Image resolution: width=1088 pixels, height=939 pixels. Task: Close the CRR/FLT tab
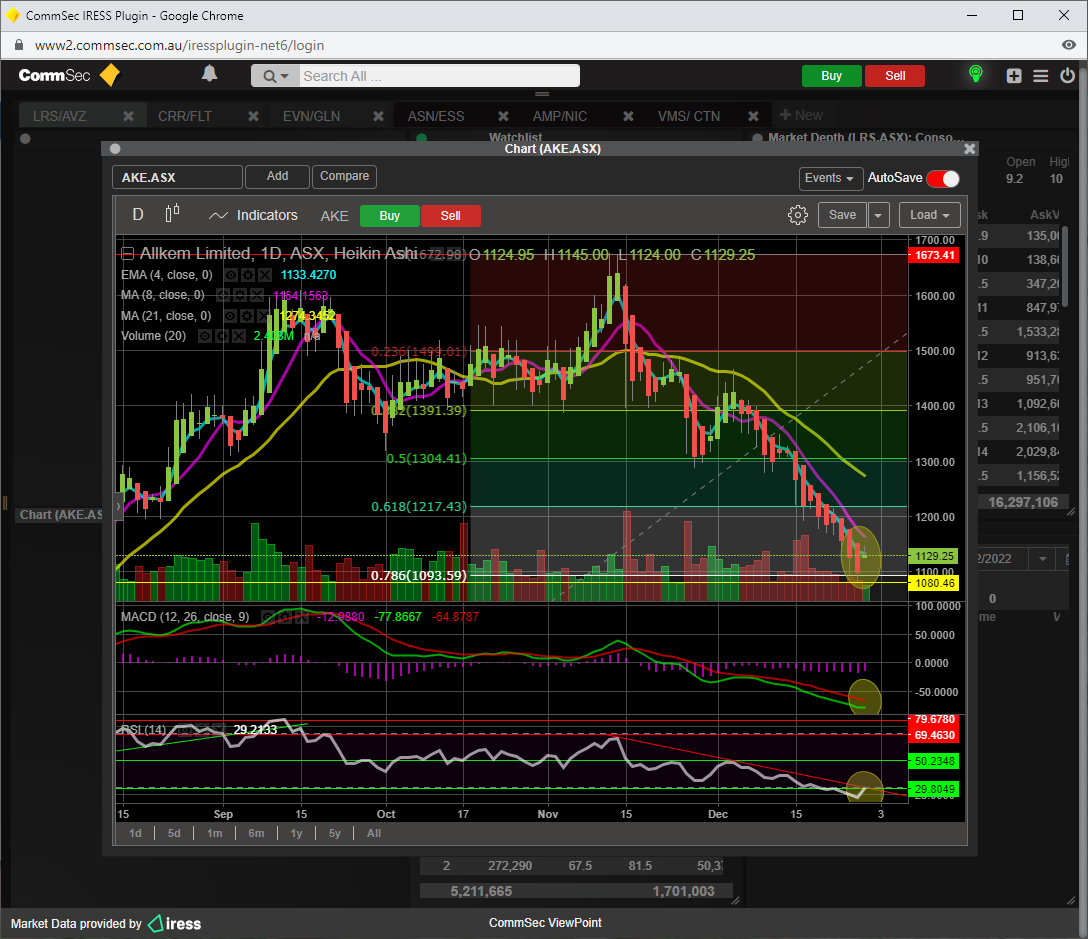click(x=253, y=116)
